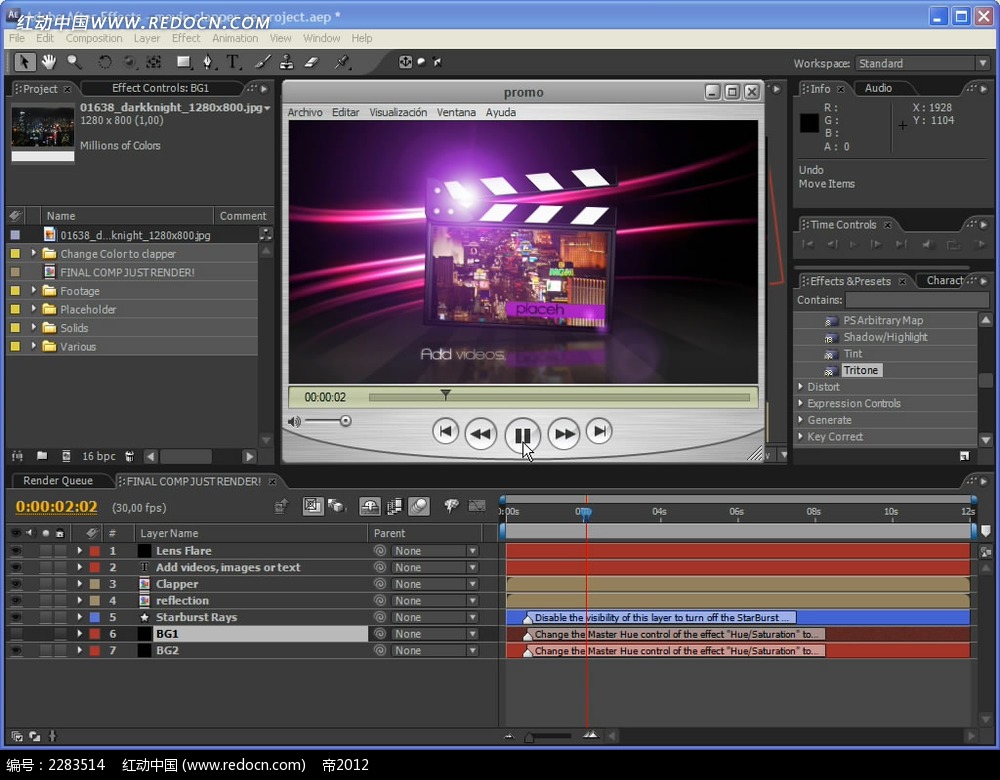Select the Rectangular Mask tool
This screenshot has height=780, width=1000.
[x=184, y=62]
